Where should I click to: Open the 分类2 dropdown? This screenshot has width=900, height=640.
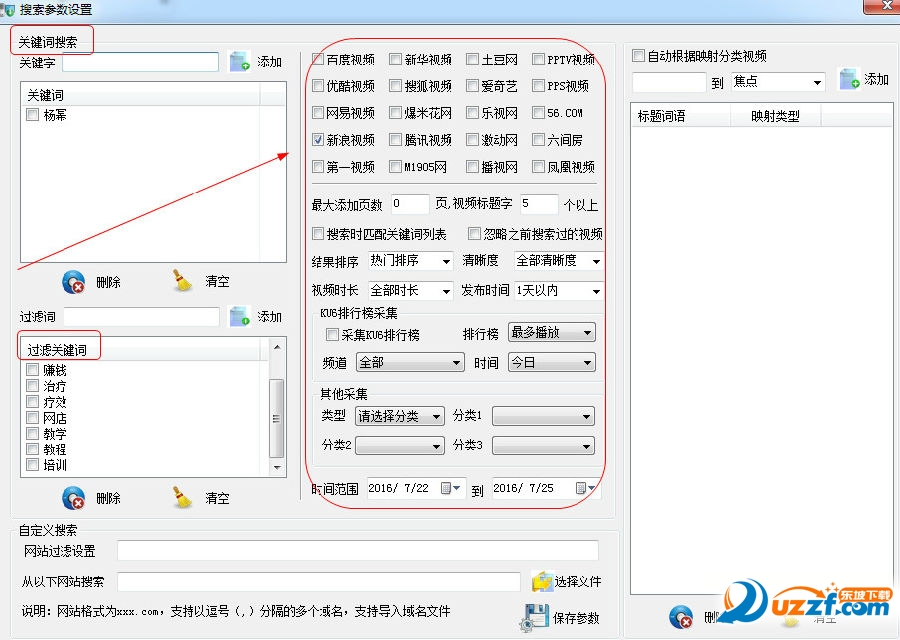coord(399,445)
